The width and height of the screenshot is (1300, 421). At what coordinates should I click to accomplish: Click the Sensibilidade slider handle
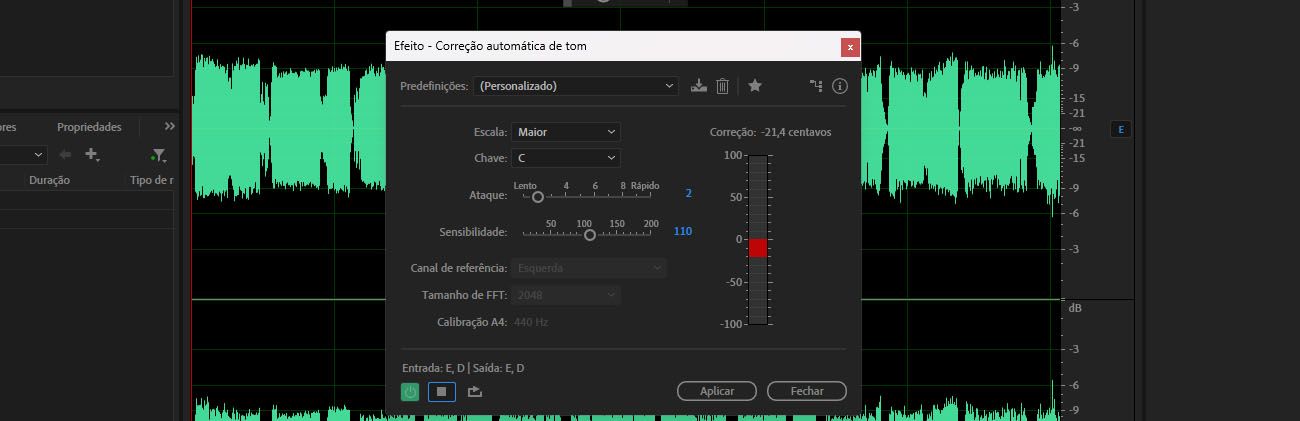590,235
